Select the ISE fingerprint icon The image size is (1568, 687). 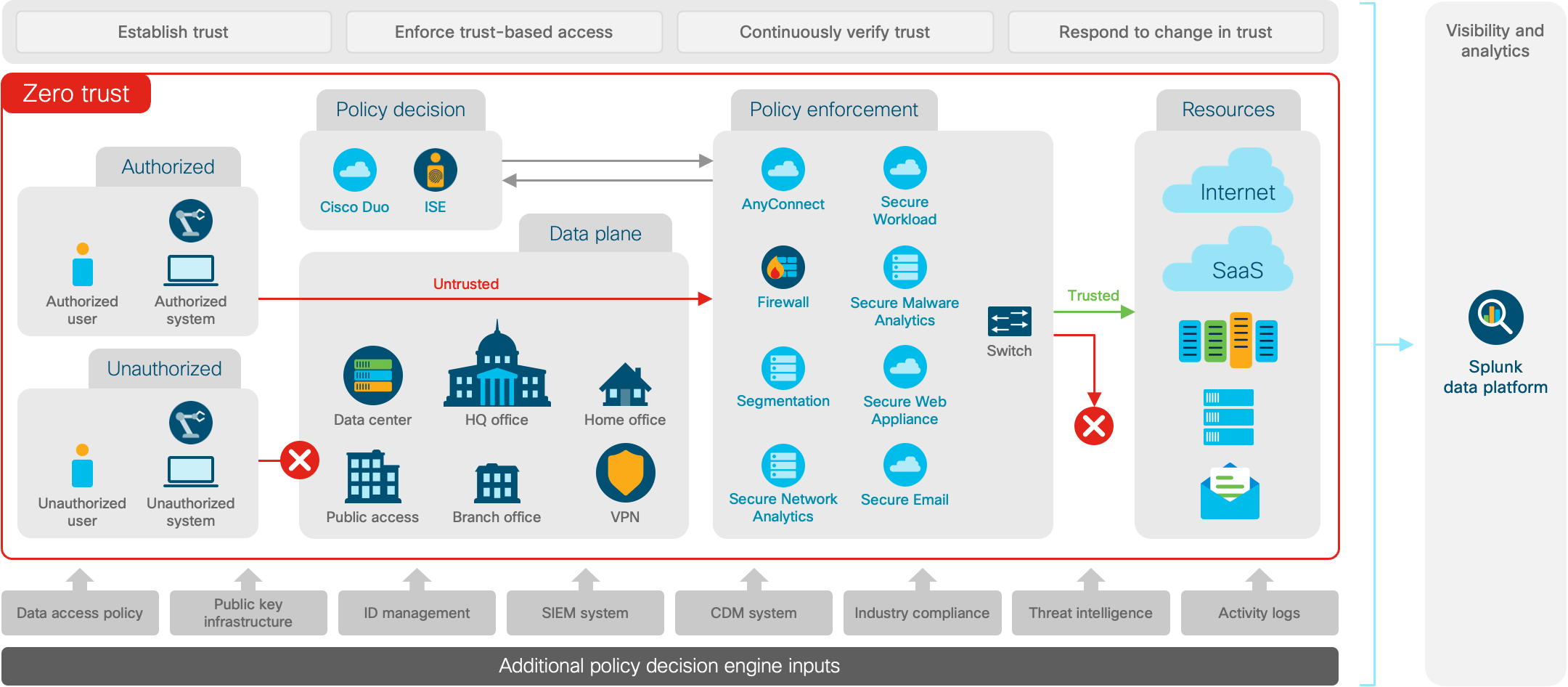(435, 170)
